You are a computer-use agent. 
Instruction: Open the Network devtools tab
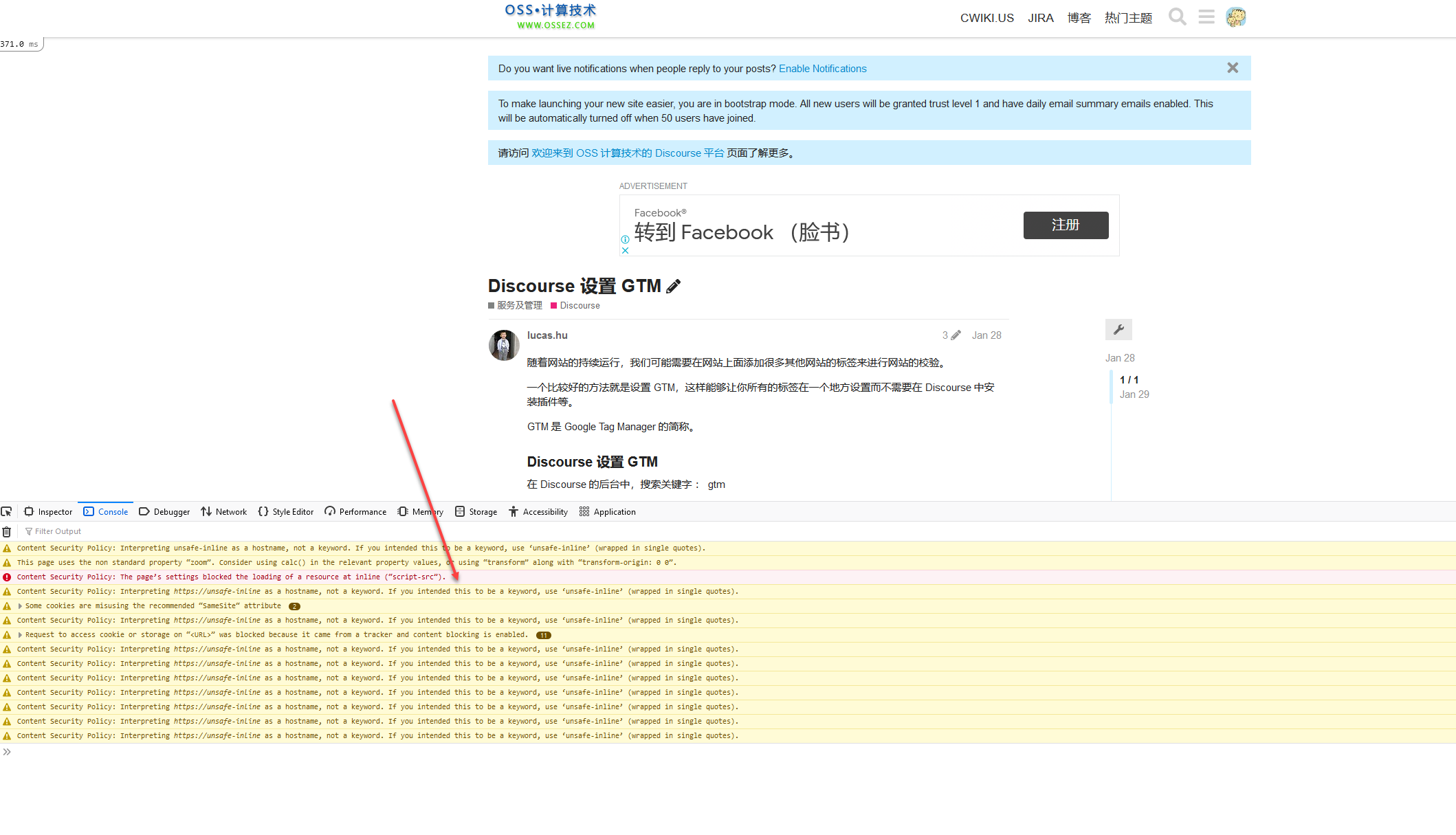(x=224, y=512)
